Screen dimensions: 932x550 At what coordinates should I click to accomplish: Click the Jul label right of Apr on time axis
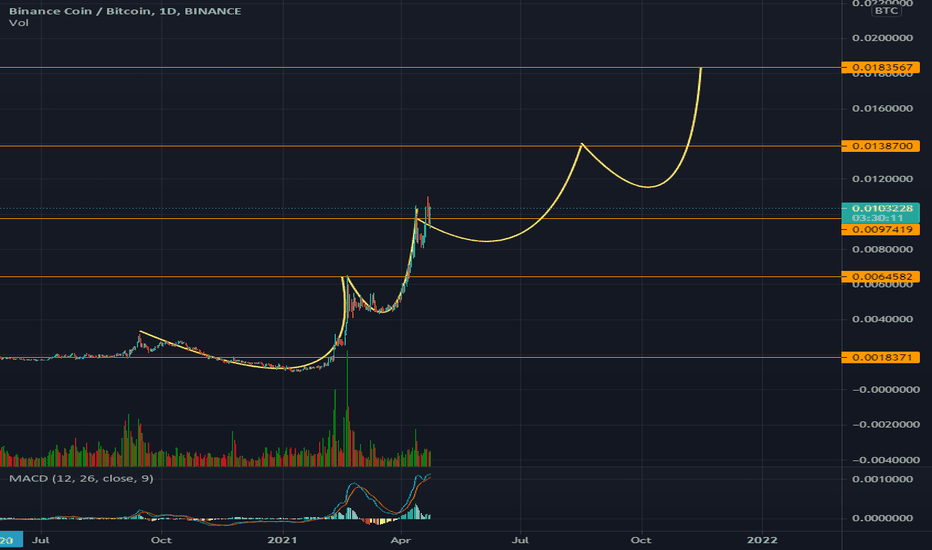click(521, 540)
